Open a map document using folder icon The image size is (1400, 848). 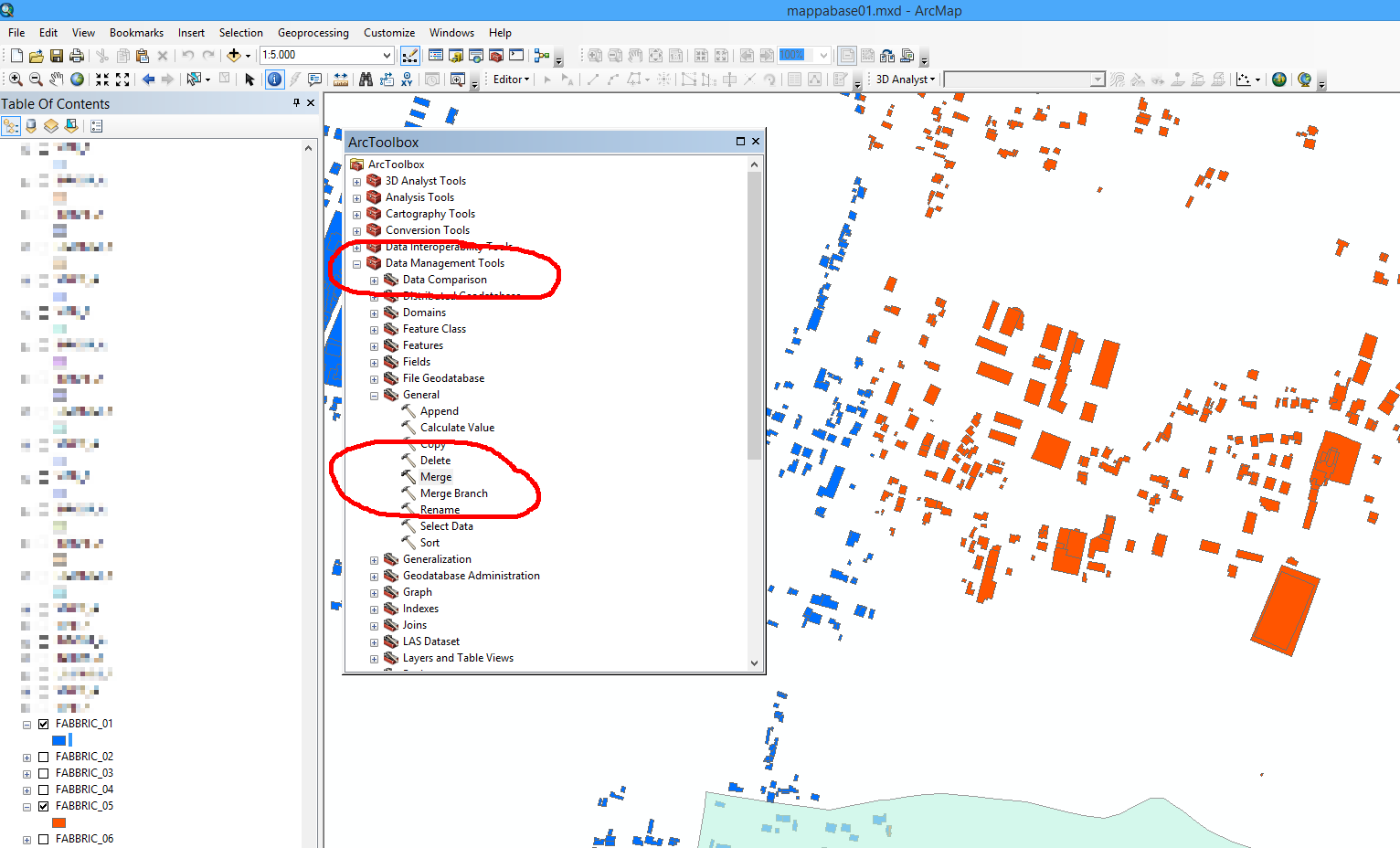point(37,56)
